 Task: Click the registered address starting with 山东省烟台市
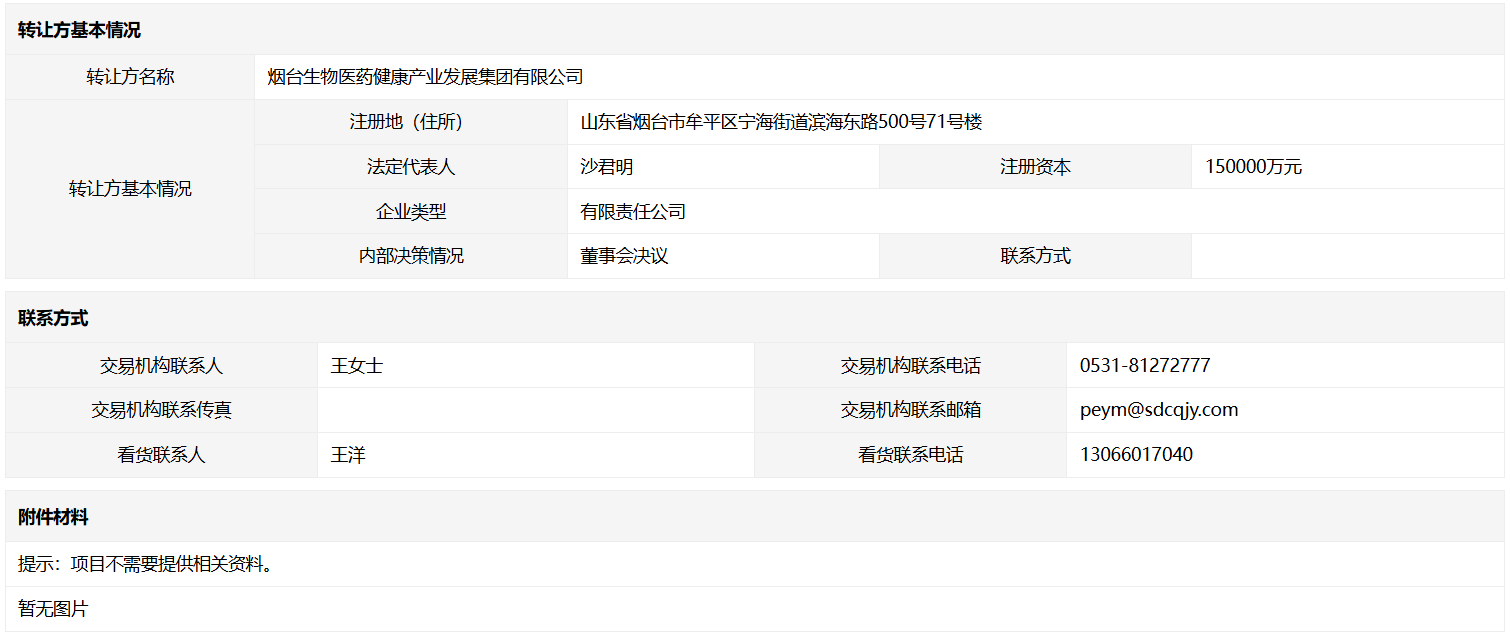[x=781, y=122]
